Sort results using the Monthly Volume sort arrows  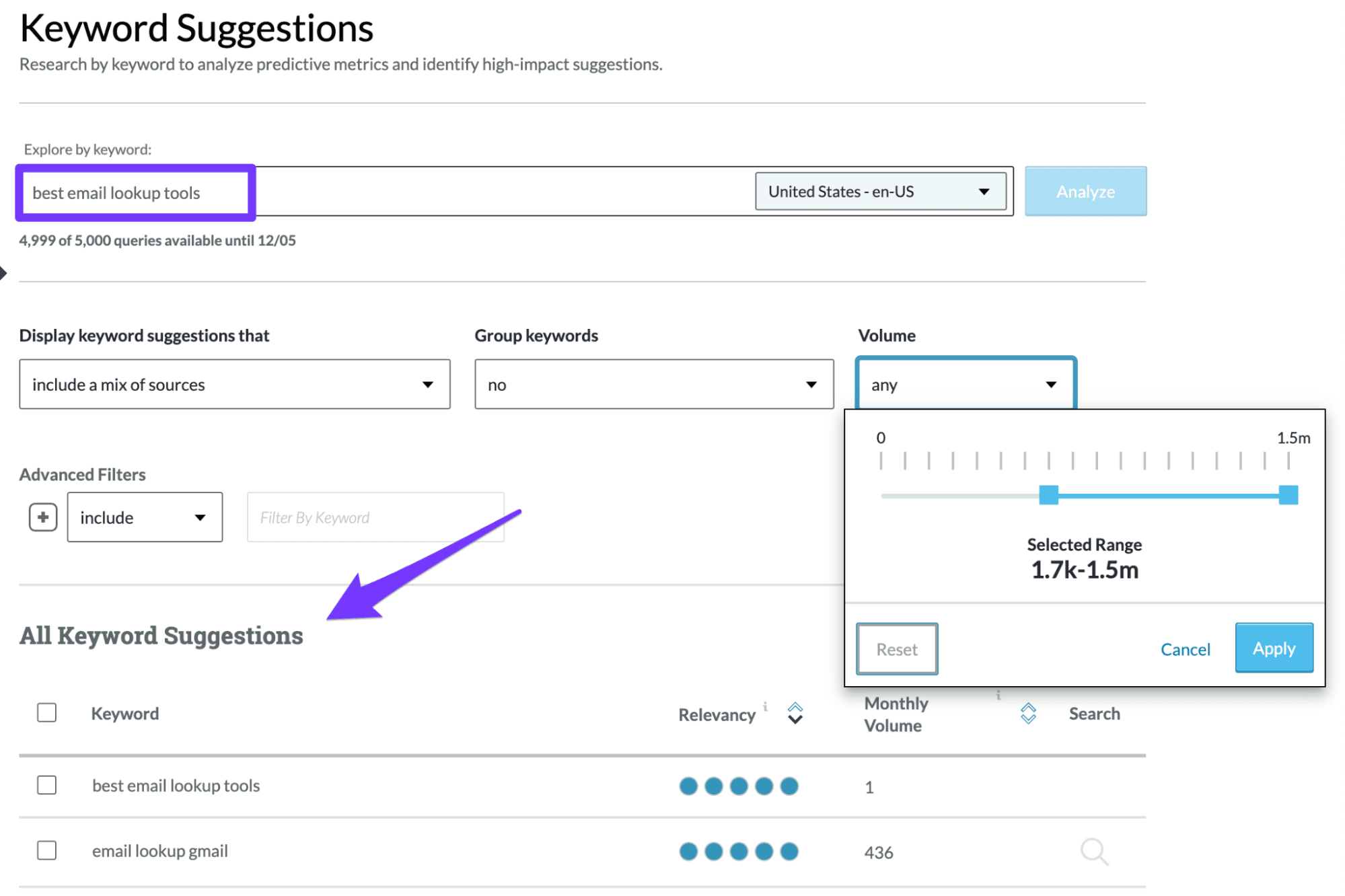pyautogui.click(x=1027, y=714)
